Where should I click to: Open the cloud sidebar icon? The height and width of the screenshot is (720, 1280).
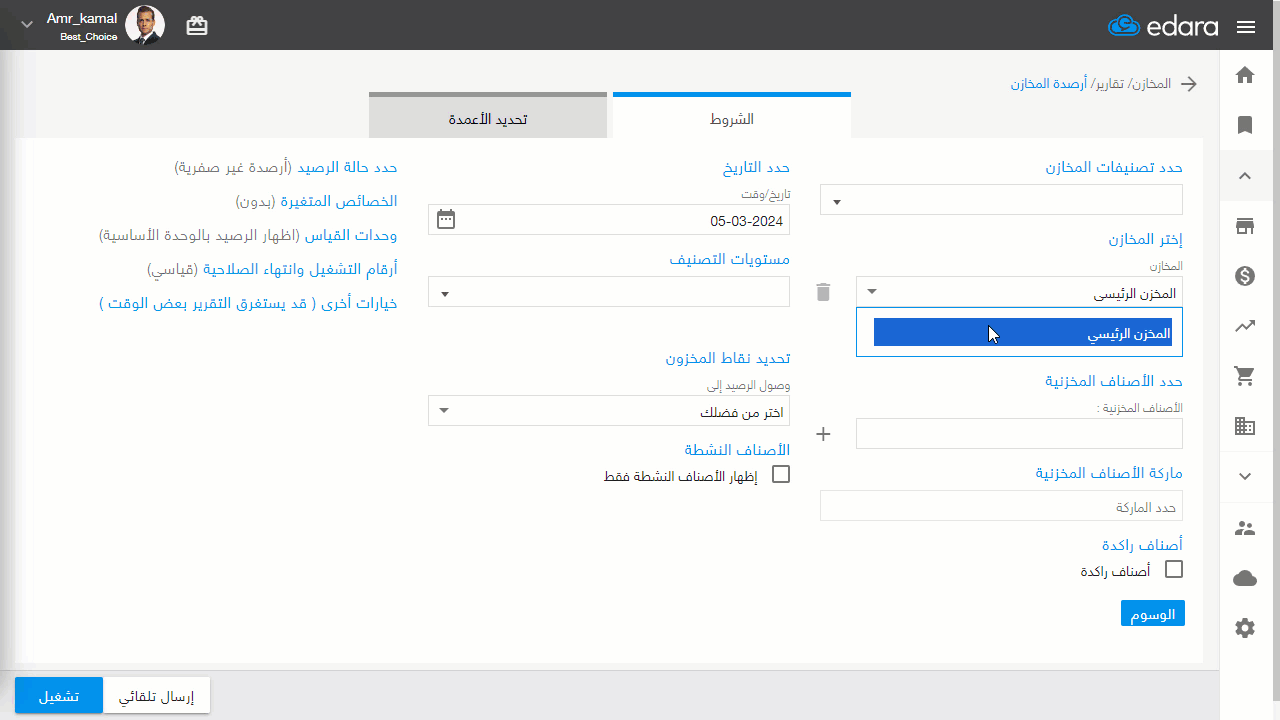(x=1245, y=578)
